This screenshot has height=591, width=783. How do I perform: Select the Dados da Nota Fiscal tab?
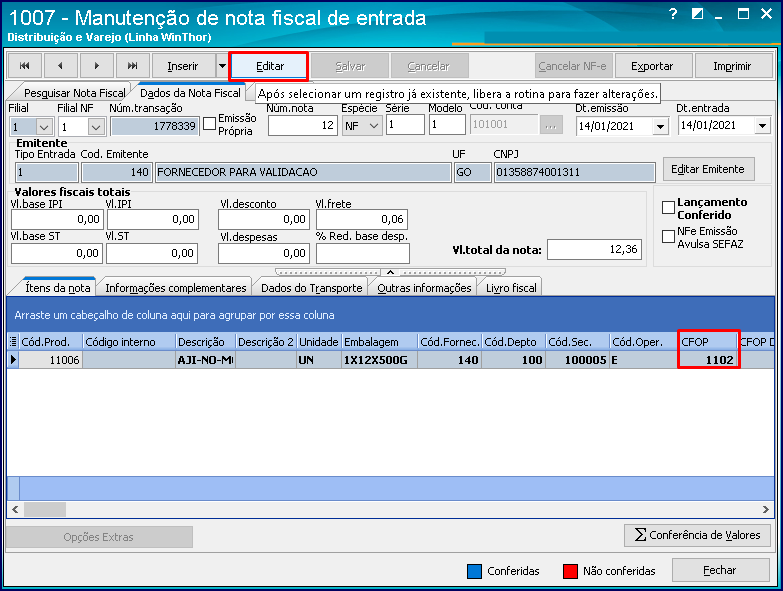(x=190, y=93)
